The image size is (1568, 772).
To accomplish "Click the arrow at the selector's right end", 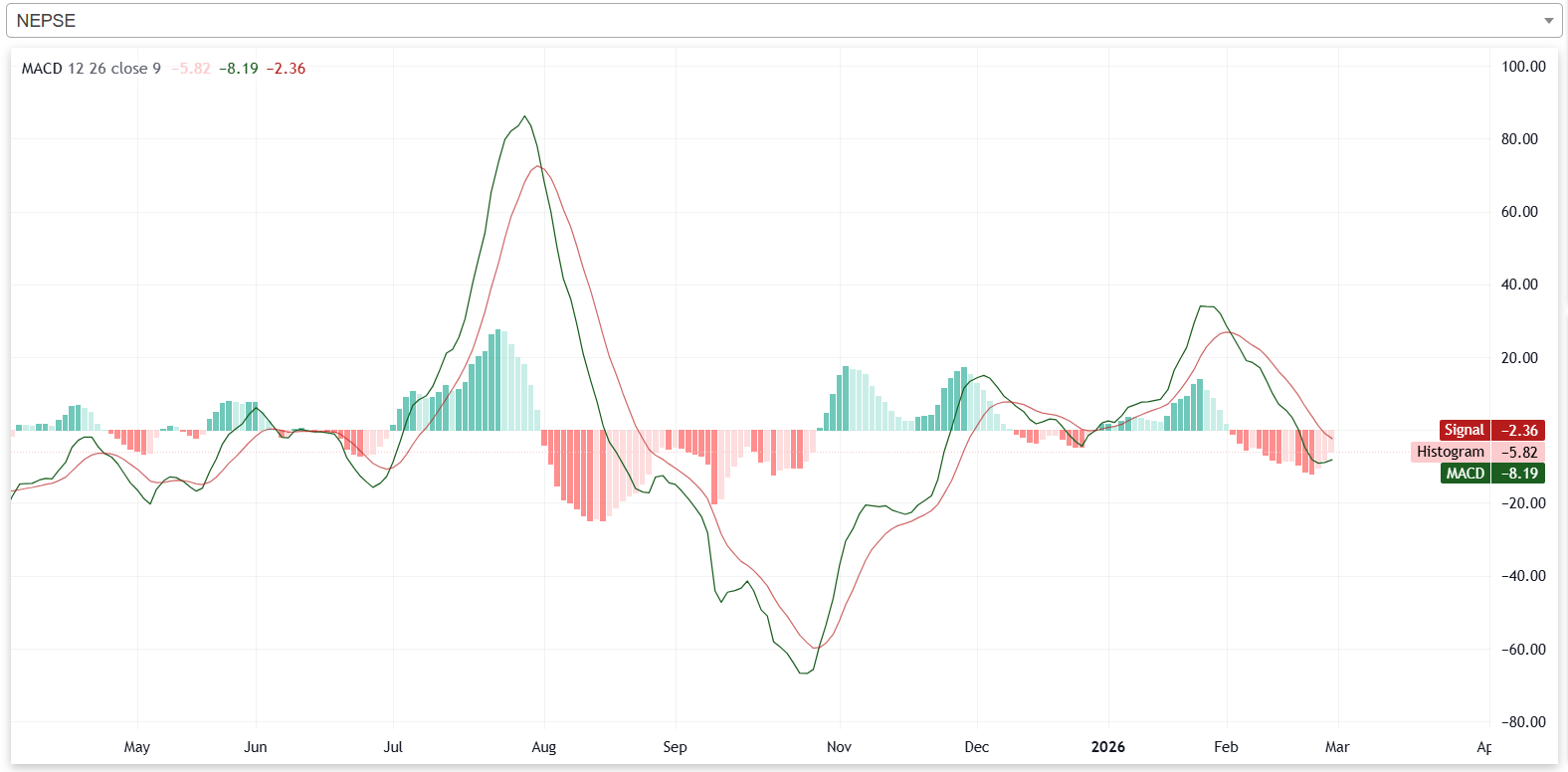I will [x=1548, y=21].
